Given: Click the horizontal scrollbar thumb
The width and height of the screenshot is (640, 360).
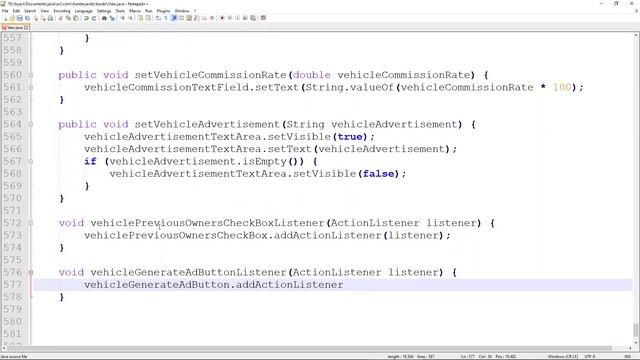Looking at the screenshot, I should pos(309,348).
